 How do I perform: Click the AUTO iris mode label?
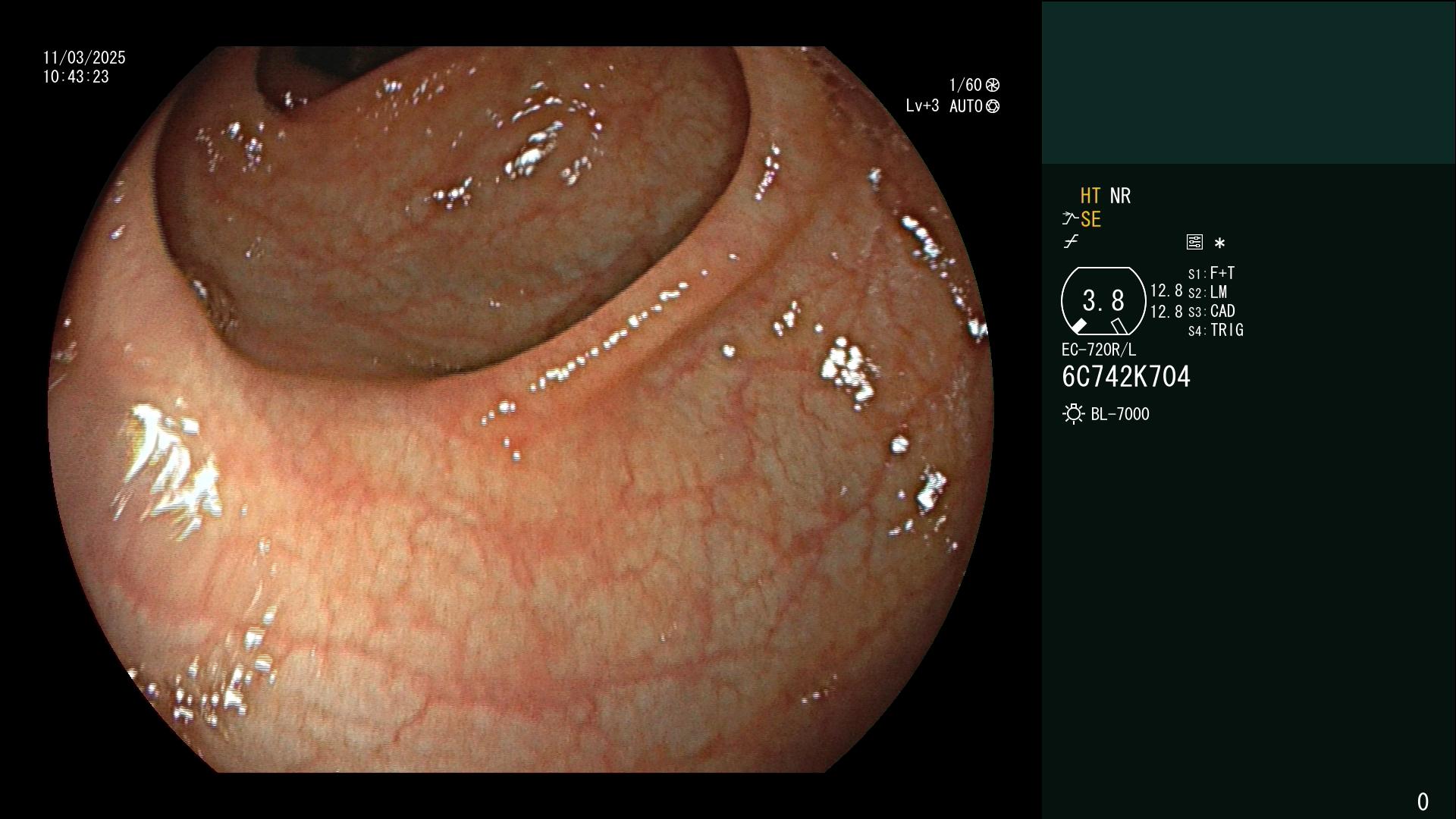pos(966,106)
